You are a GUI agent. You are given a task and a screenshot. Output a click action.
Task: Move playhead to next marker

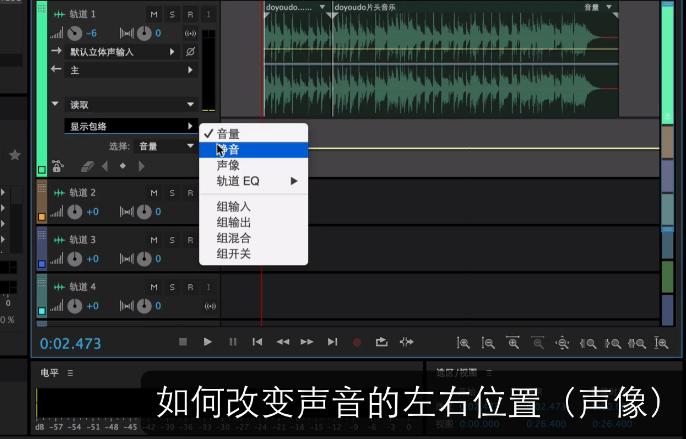pos(332,342)
